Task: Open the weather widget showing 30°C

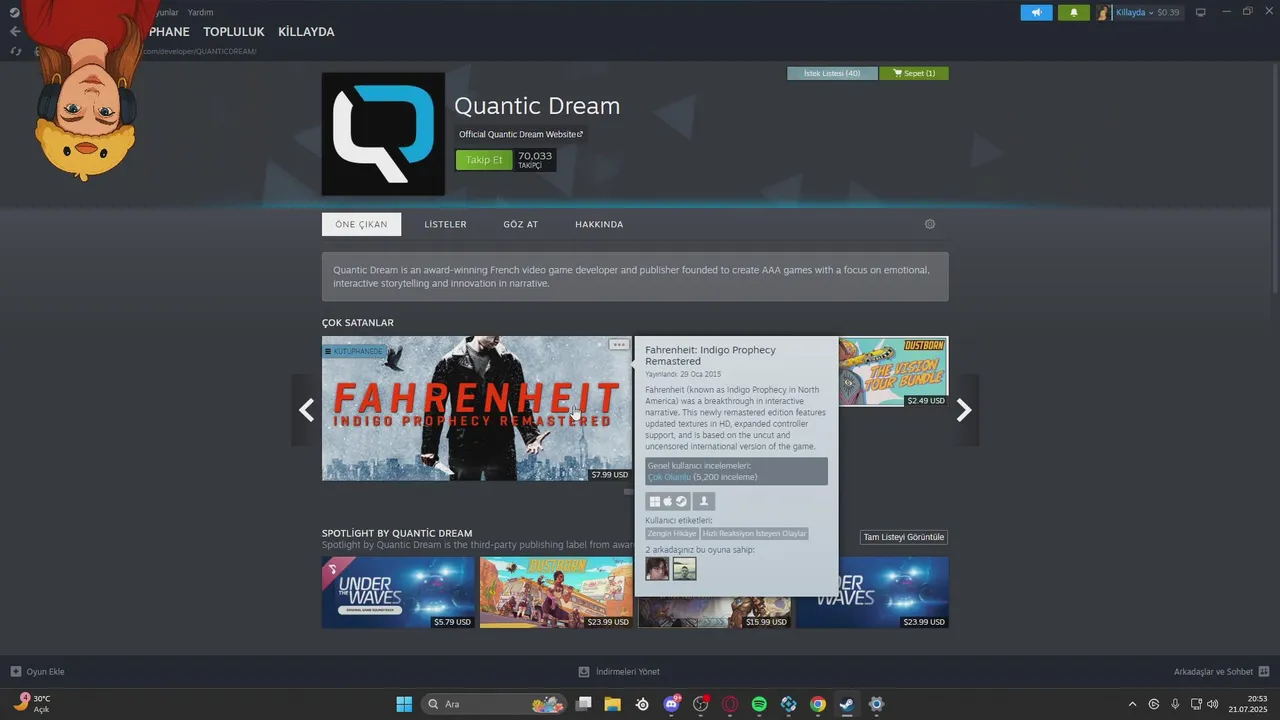Action: click(32, 704)
